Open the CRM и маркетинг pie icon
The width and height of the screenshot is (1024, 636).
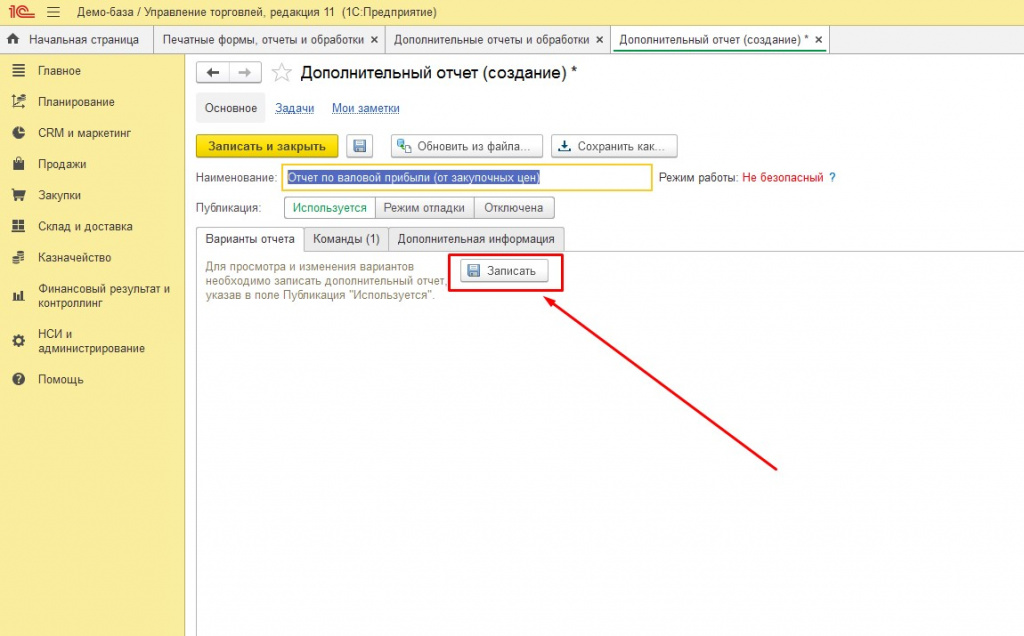coord(18,133)
